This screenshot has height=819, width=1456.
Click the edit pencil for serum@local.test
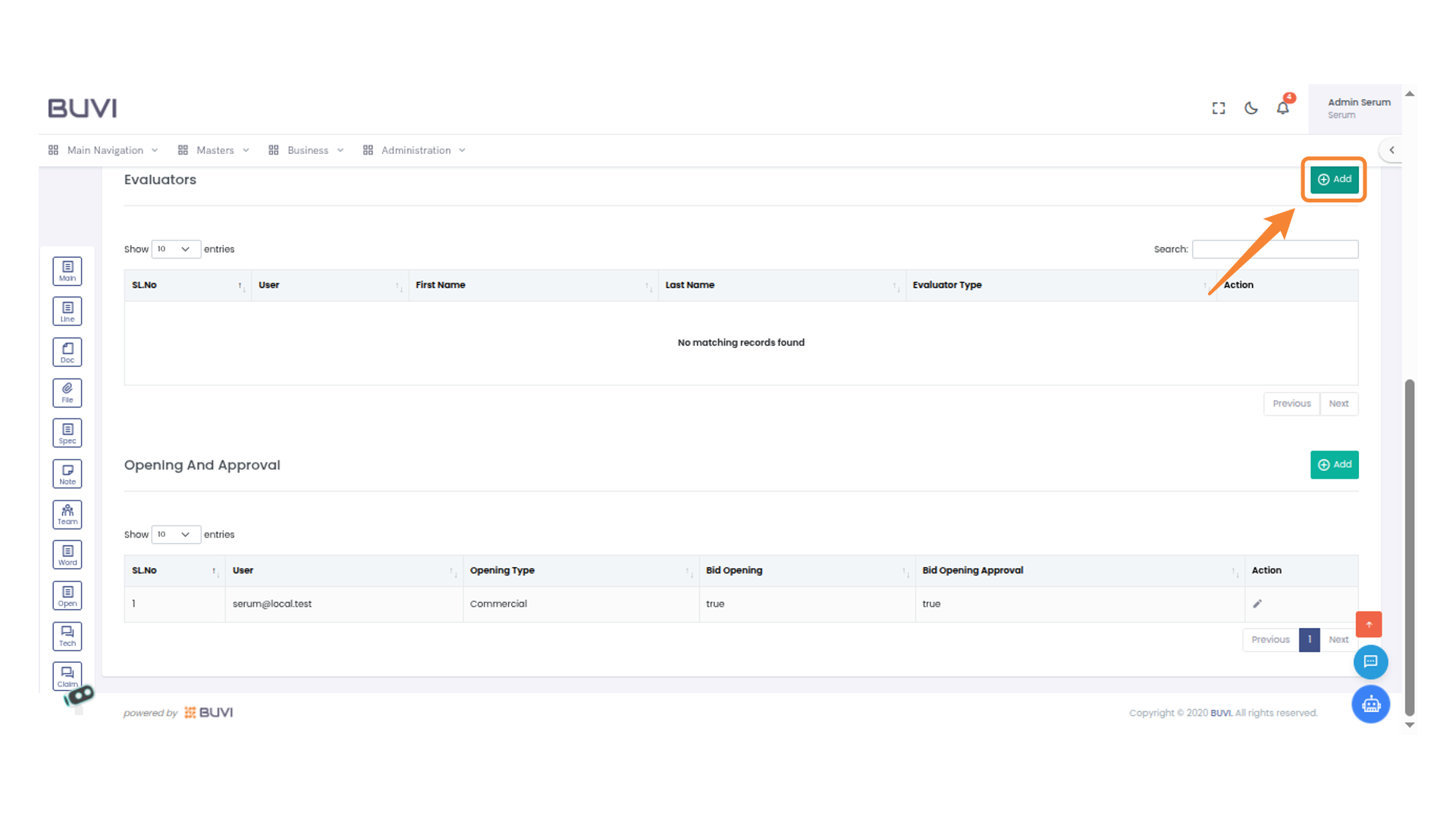1257,604
